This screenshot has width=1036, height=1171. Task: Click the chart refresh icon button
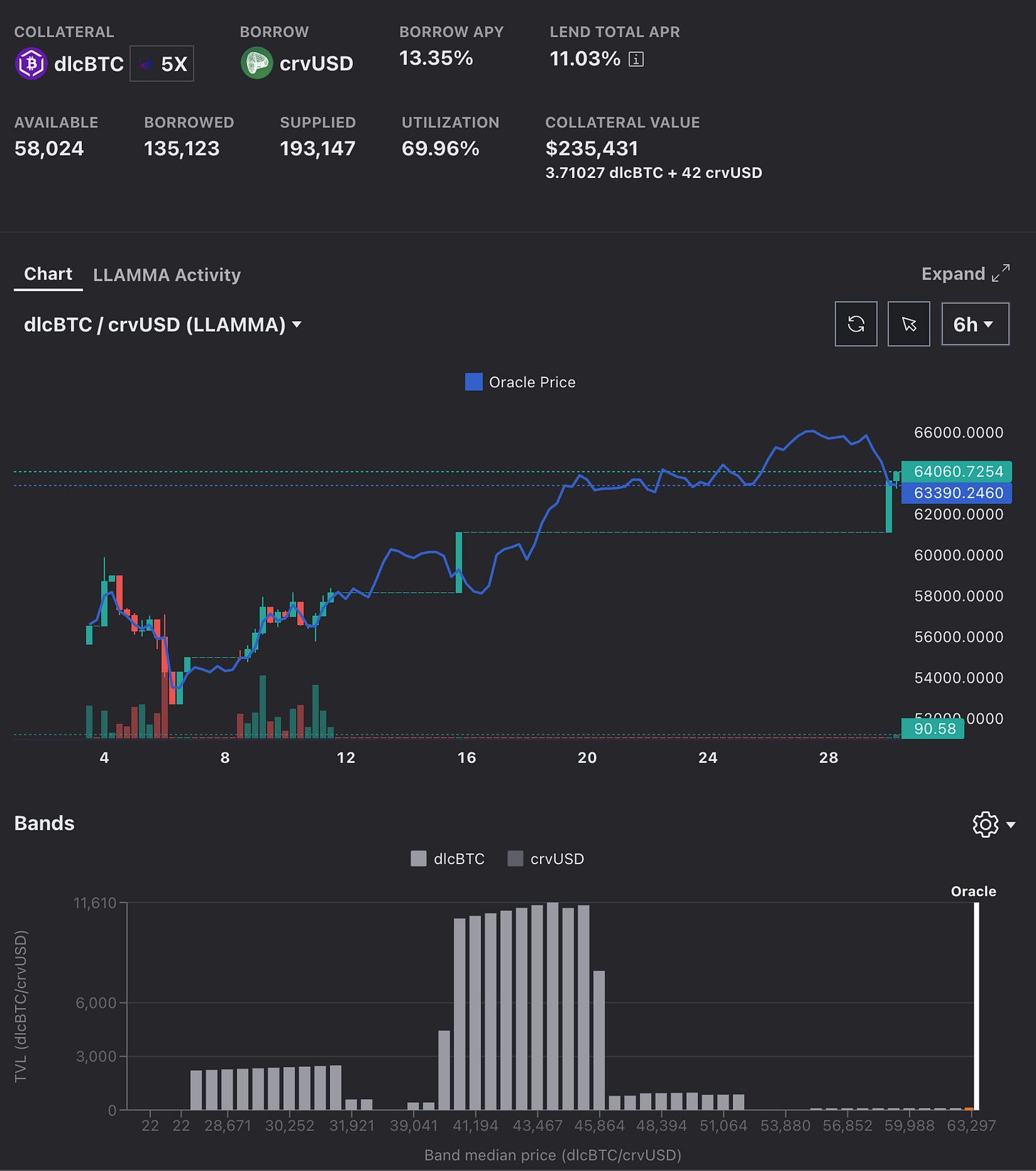pos(856,324)
